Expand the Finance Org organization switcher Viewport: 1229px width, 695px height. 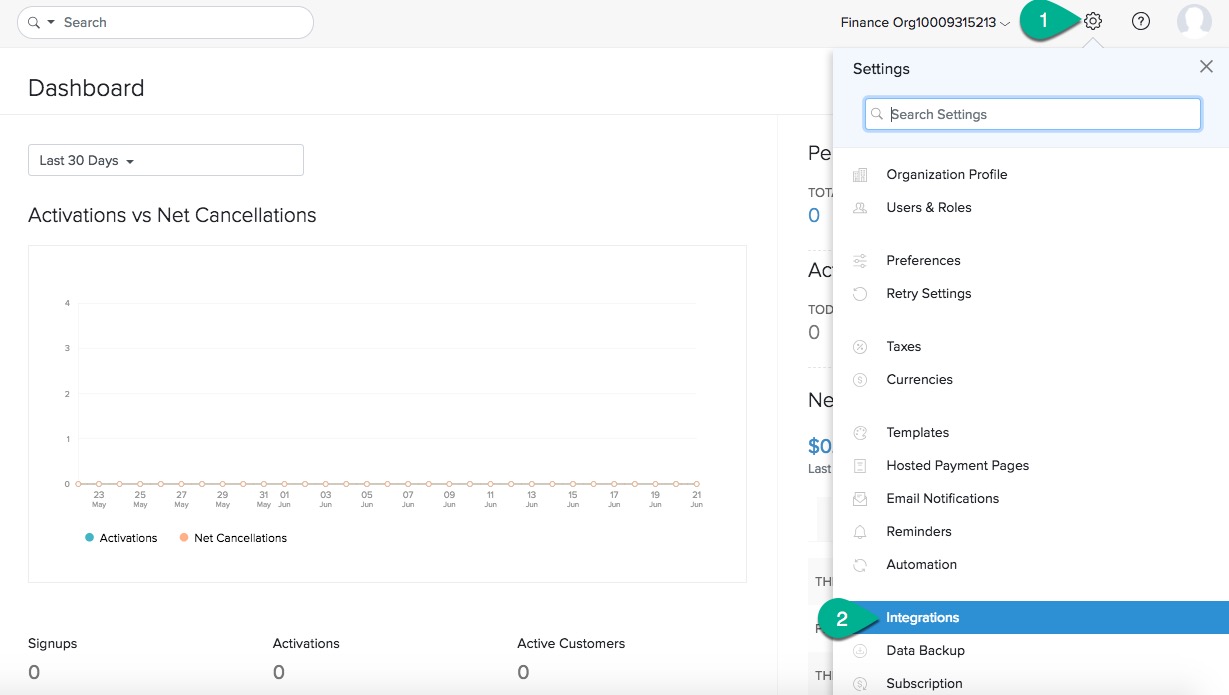(x=925, y=22)
